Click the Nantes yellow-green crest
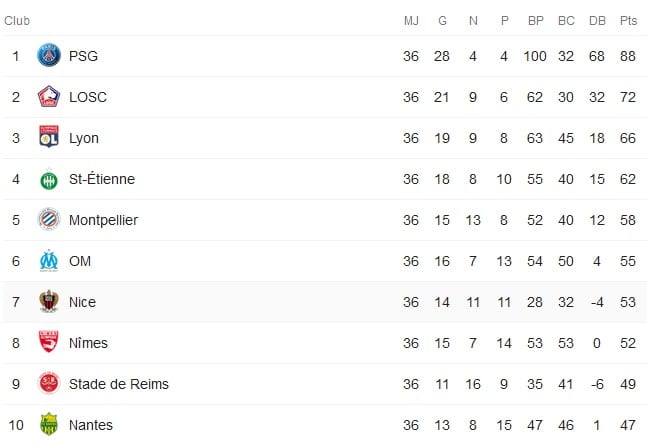Screen dimensions: 647x445 (49, 424)
